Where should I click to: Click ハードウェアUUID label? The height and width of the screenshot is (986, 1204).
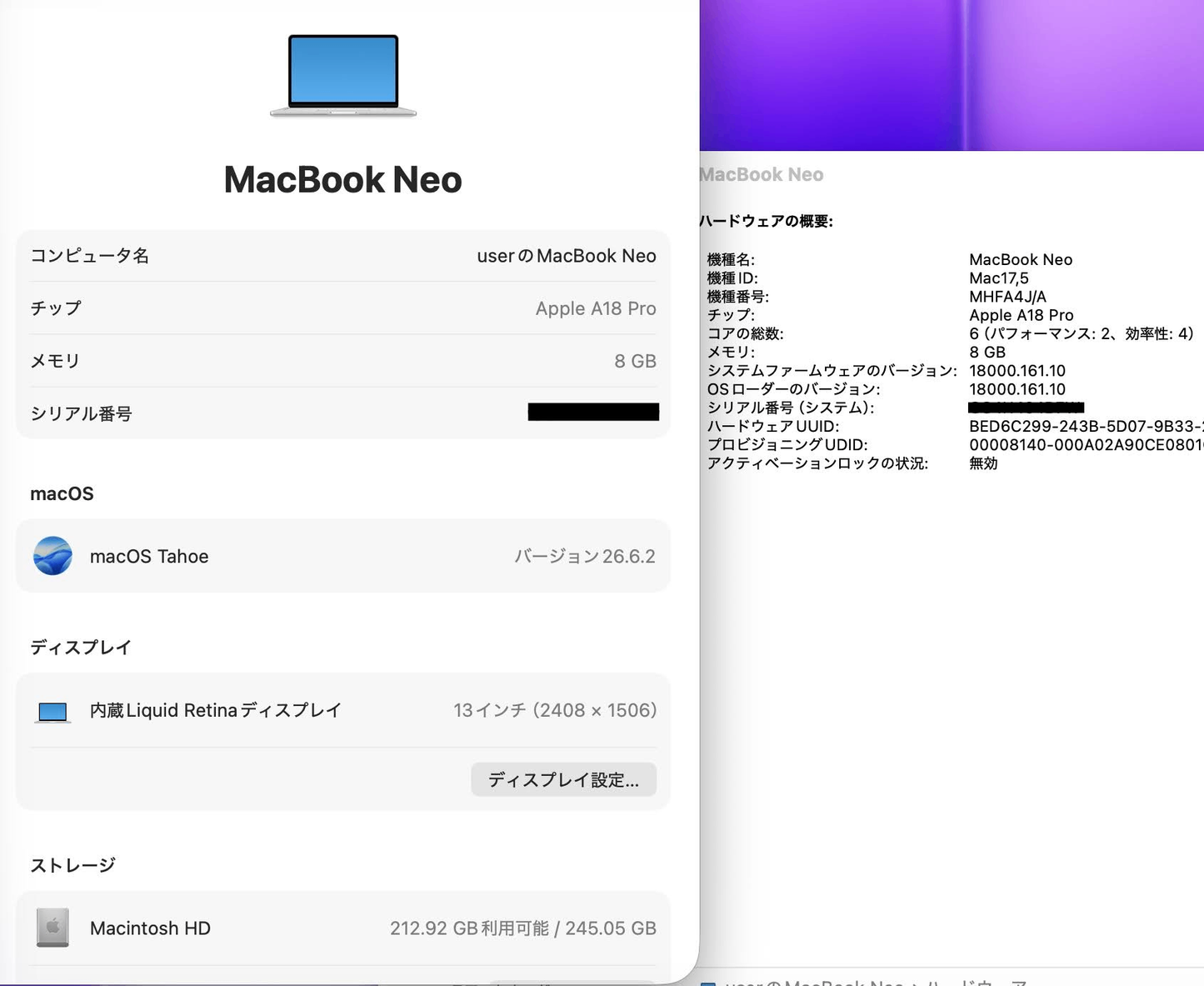[x=773, y=426]
